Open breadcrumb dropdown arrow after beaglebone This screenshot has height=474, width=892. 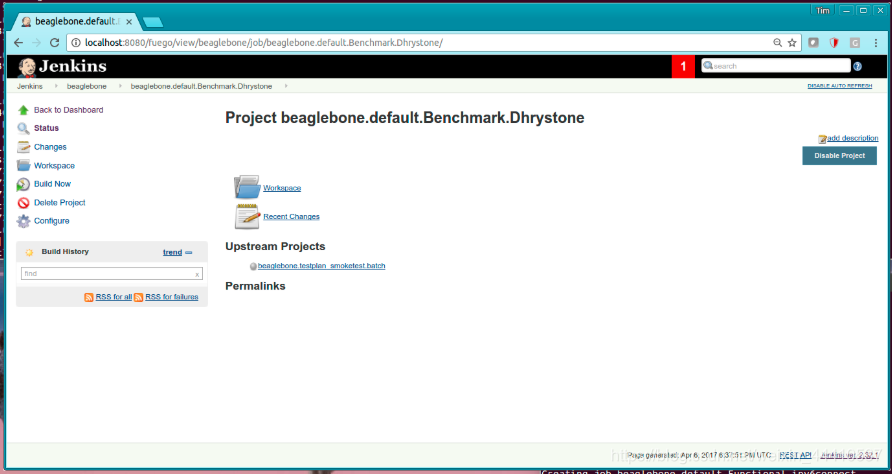tap(120, 86)
